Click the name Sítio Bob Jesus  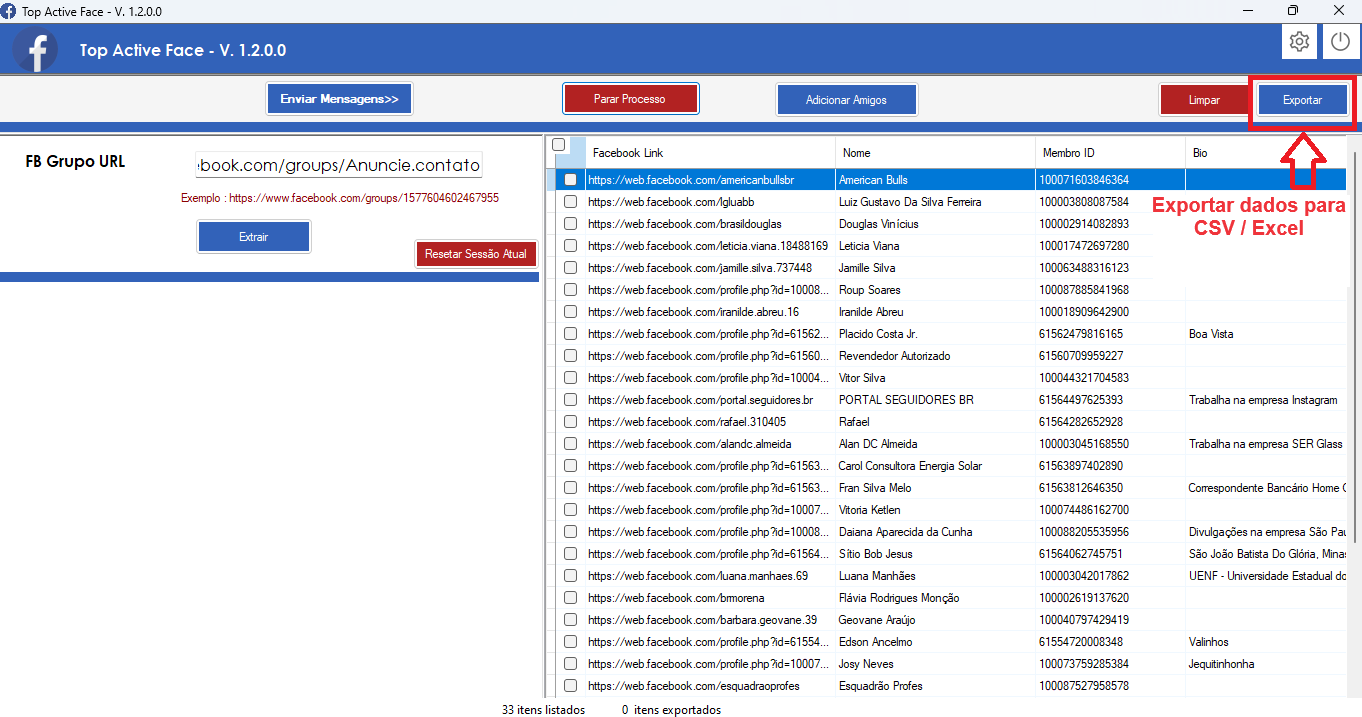(x=876, y=554)
